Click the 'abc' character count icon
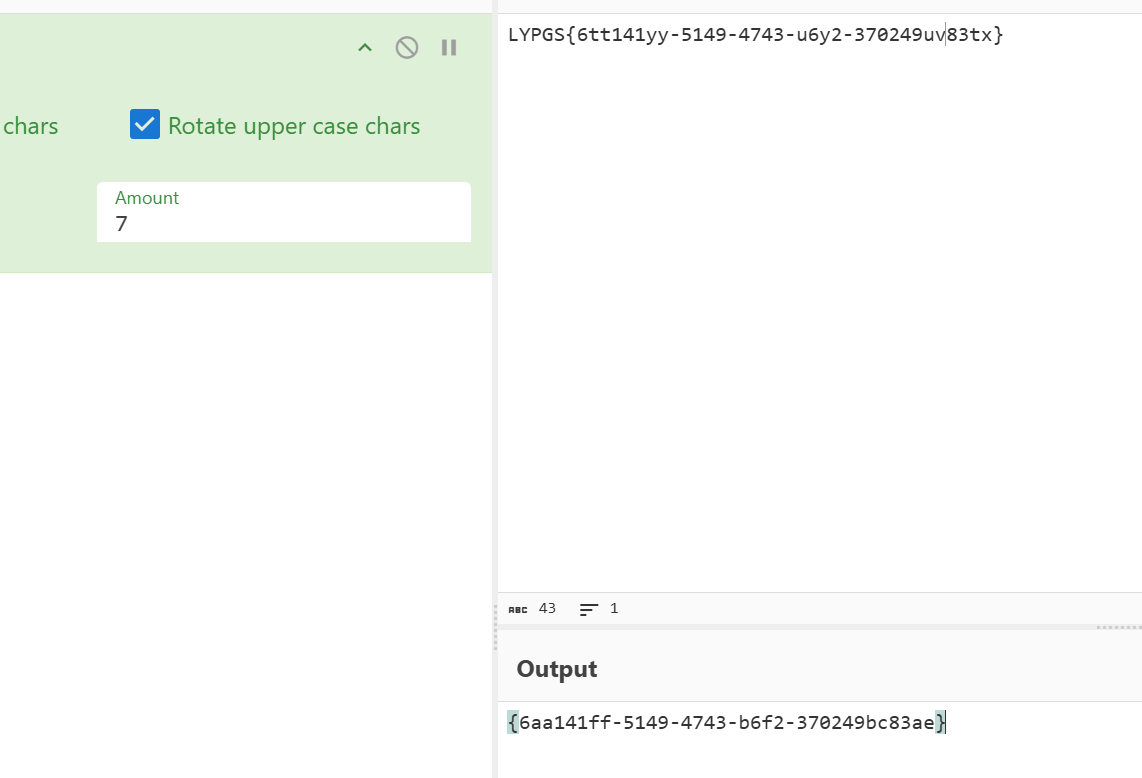 tap(517, 609)
